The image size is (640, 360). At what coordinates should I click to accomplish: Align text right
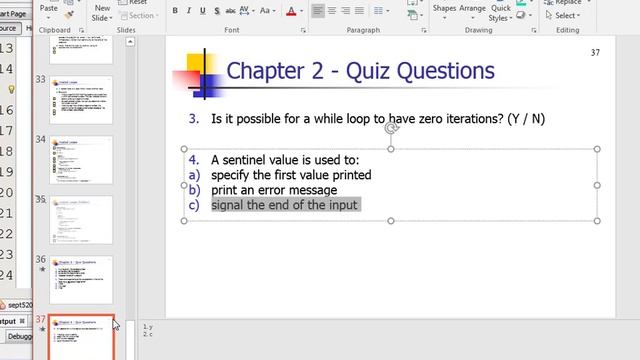point(346,11)
